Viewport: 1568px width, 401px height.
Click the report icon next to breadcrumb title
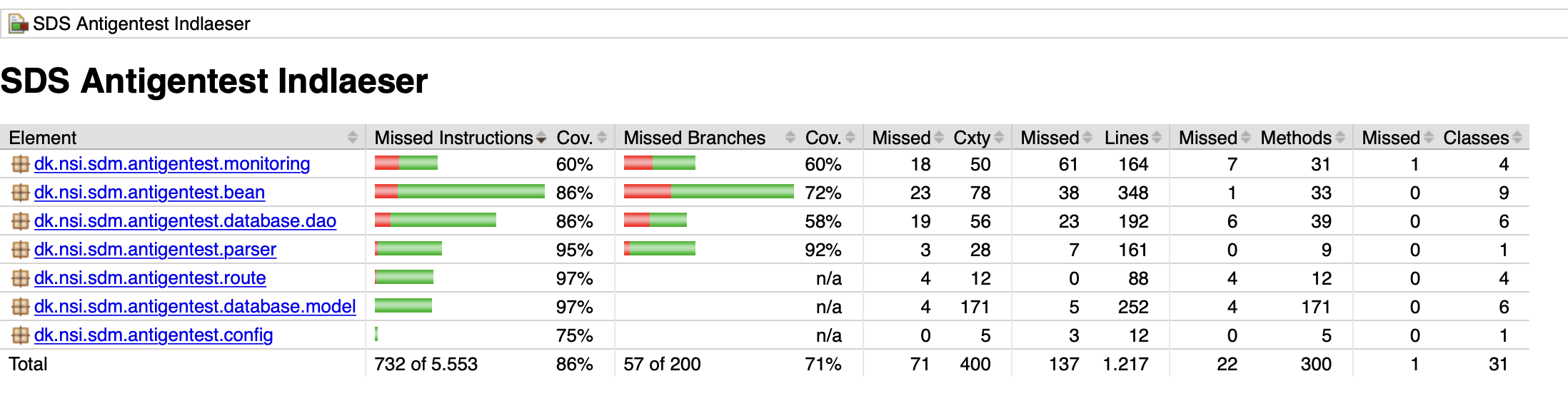(x=18, y=24)
